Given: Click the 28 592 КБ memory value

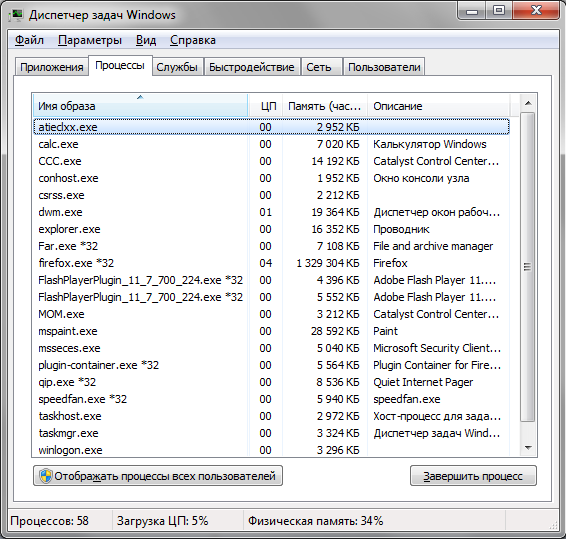Looking at the screenshot, I should point(335,331).
